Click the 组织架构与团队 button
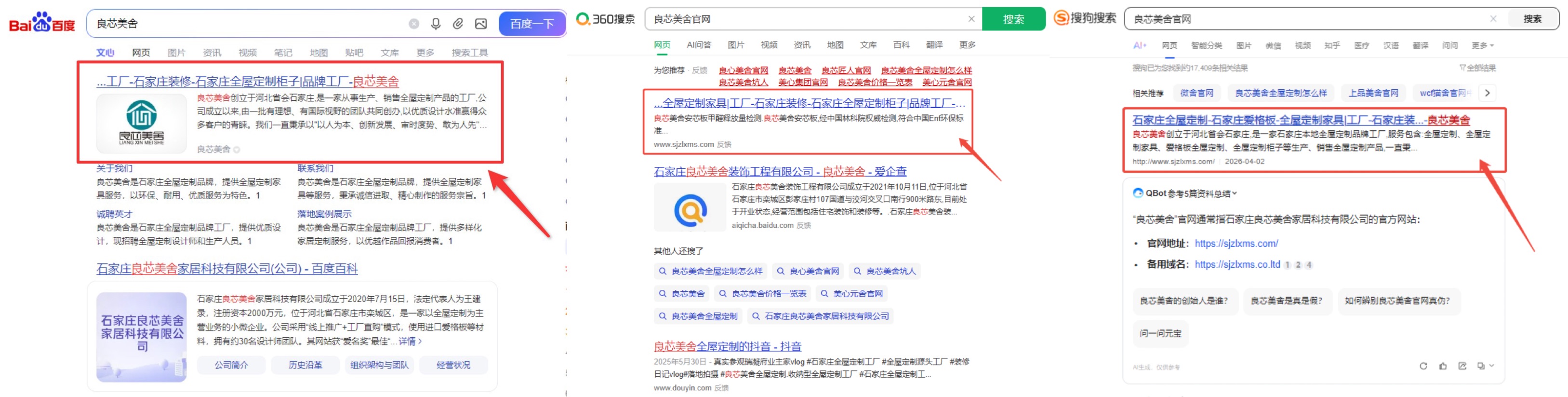 pyautogui.click(x=379, y=365)
